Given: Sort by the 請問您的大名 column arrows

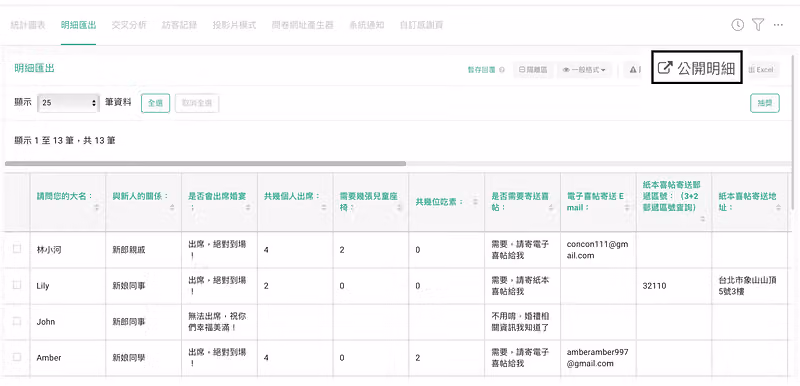Looking at the screenshot, I should pos(97,207).
